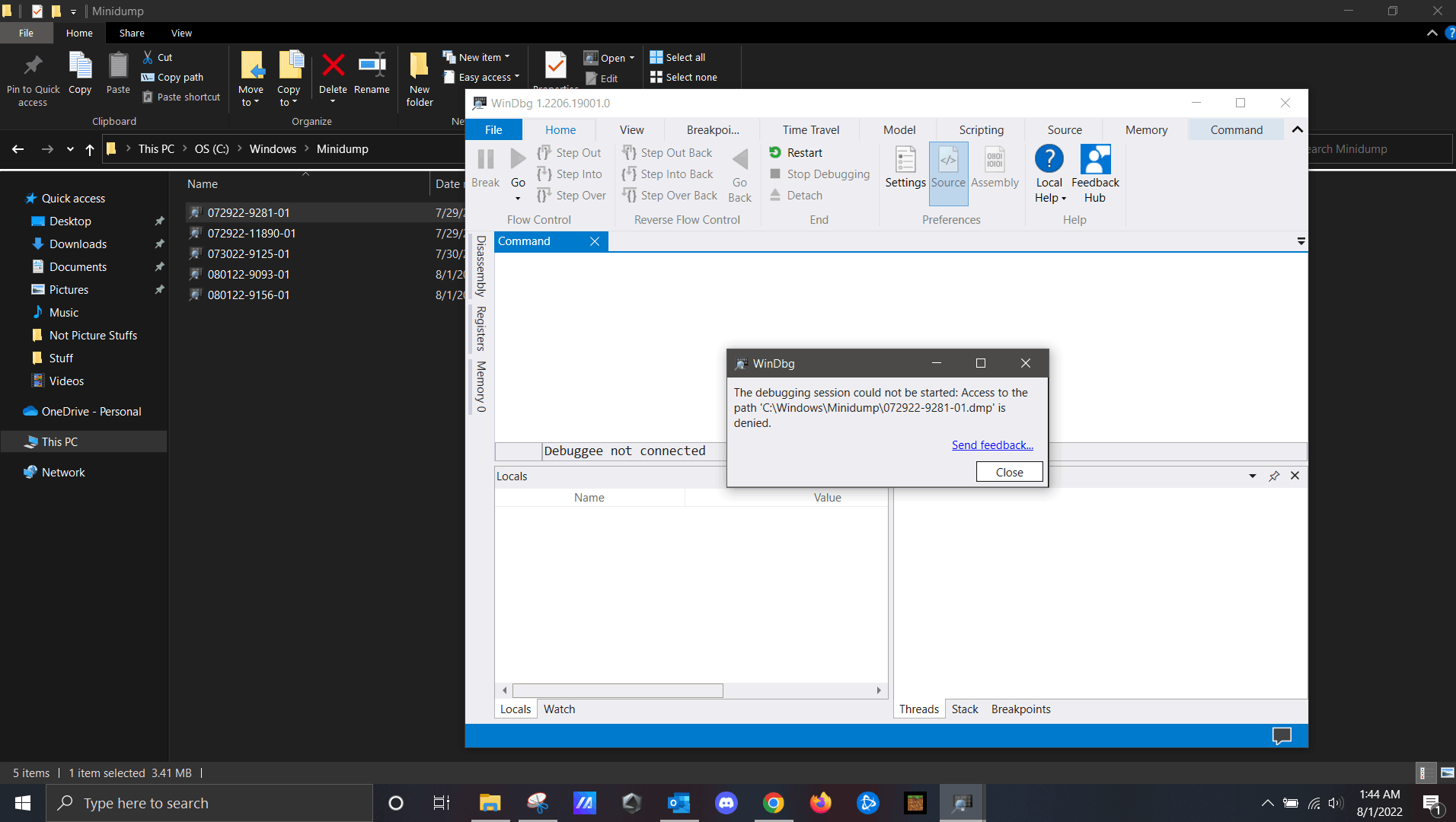Image resolution: width=1456 pixels, height=822 pixels.
Task: Click Step Over in Flow Control
Action: click(571, 196)
